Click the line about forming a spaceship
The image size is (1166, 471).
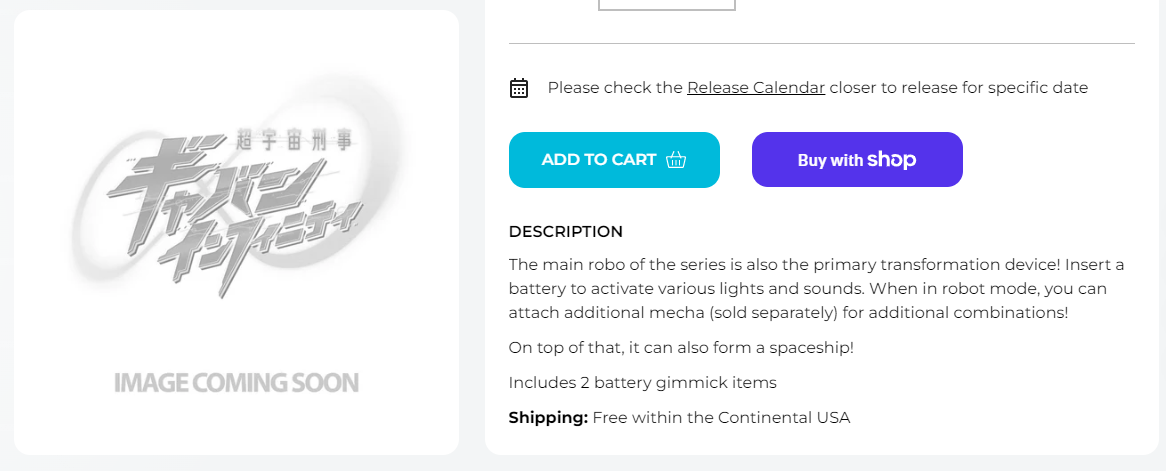pyautogui.click(x=680, y=348)
